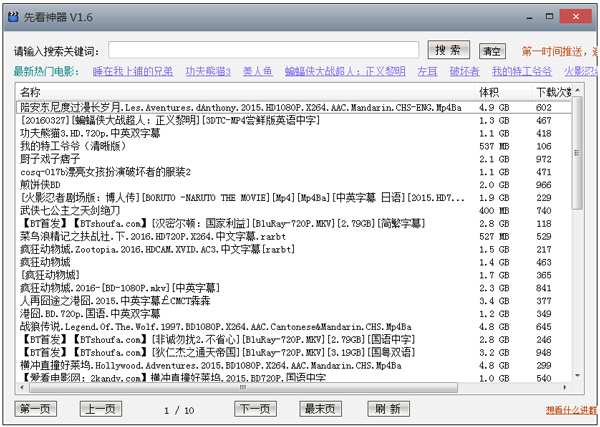
Task: Select row [疯狂动物城] with brackets
Action: click(x=294, y=275)
